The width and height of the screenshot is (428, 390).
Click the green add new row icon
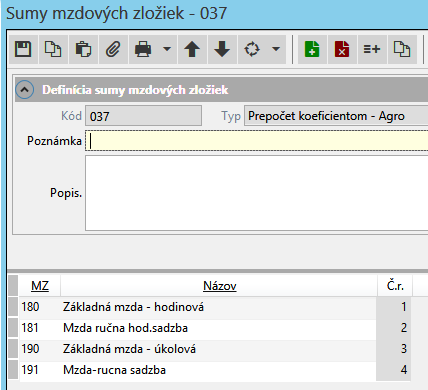312,49
